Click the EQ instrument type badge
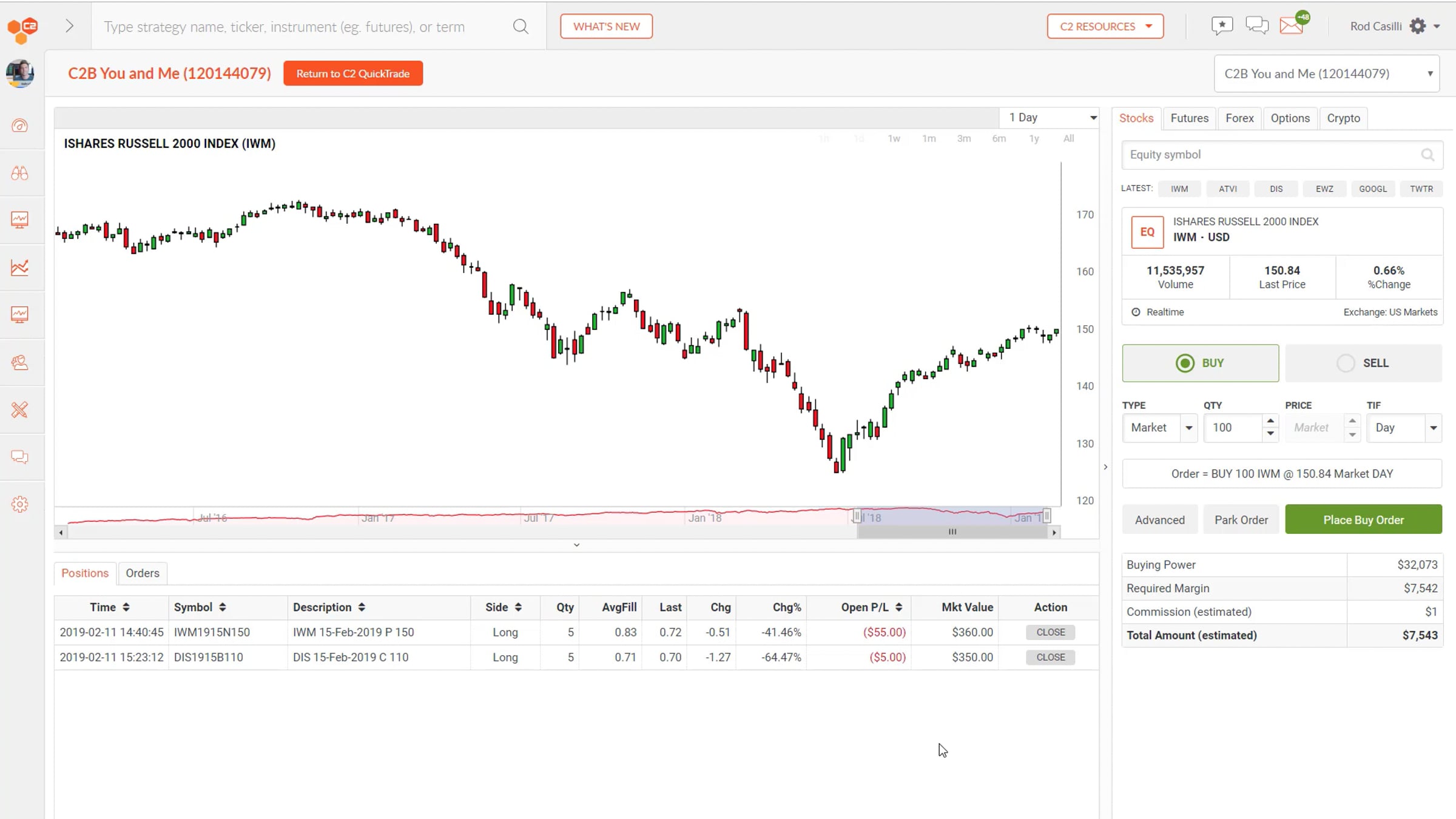 pos(1147,232)
